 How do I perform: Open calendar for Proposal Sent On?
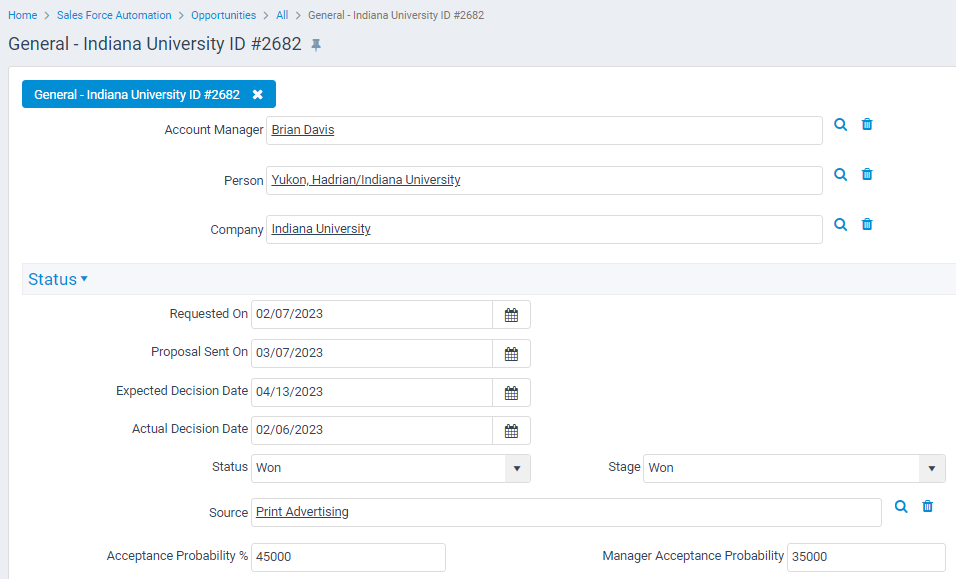pyautogui.click(x=511, y=353)
